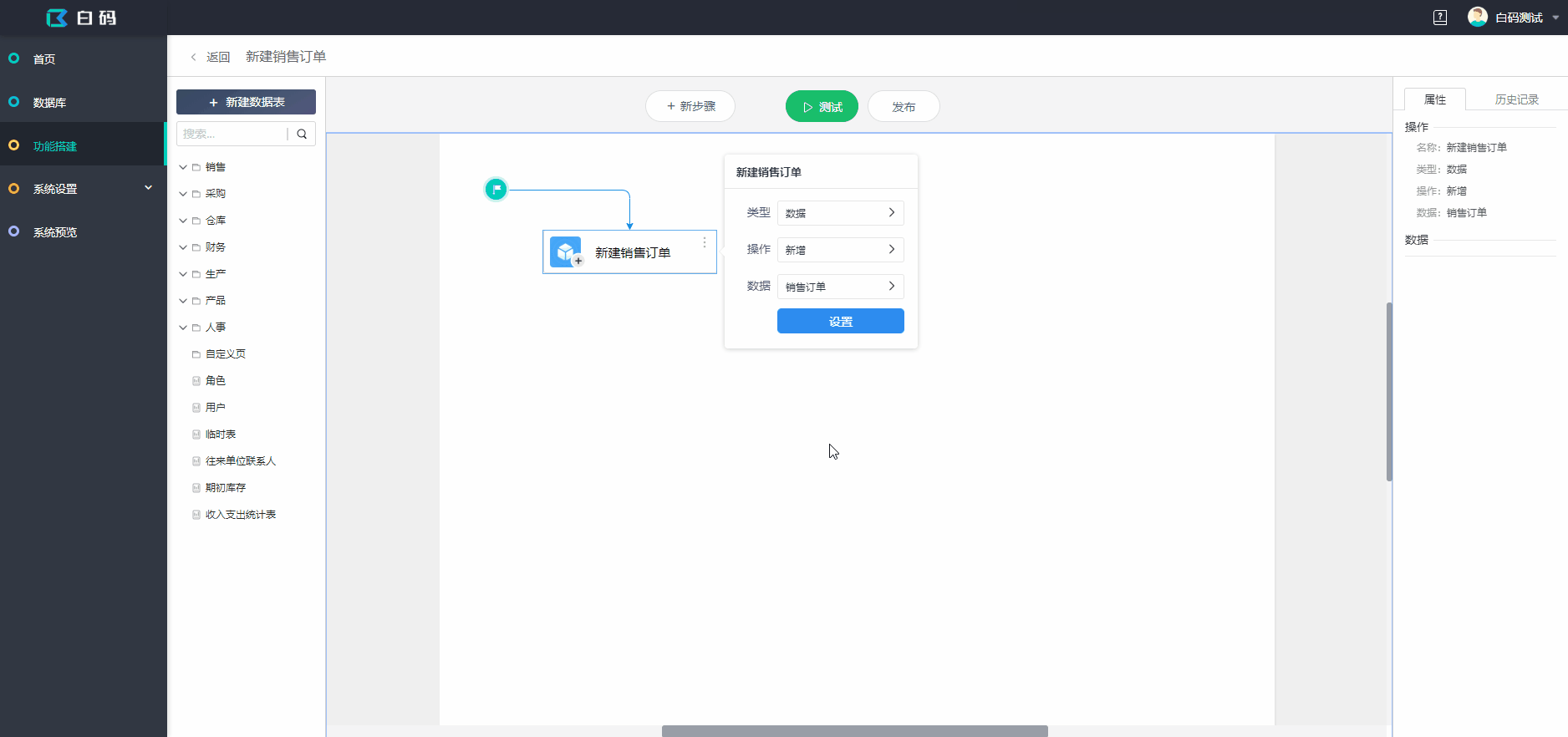
Task: Click the 用户 table icon
Action: (x=196, y=408)
